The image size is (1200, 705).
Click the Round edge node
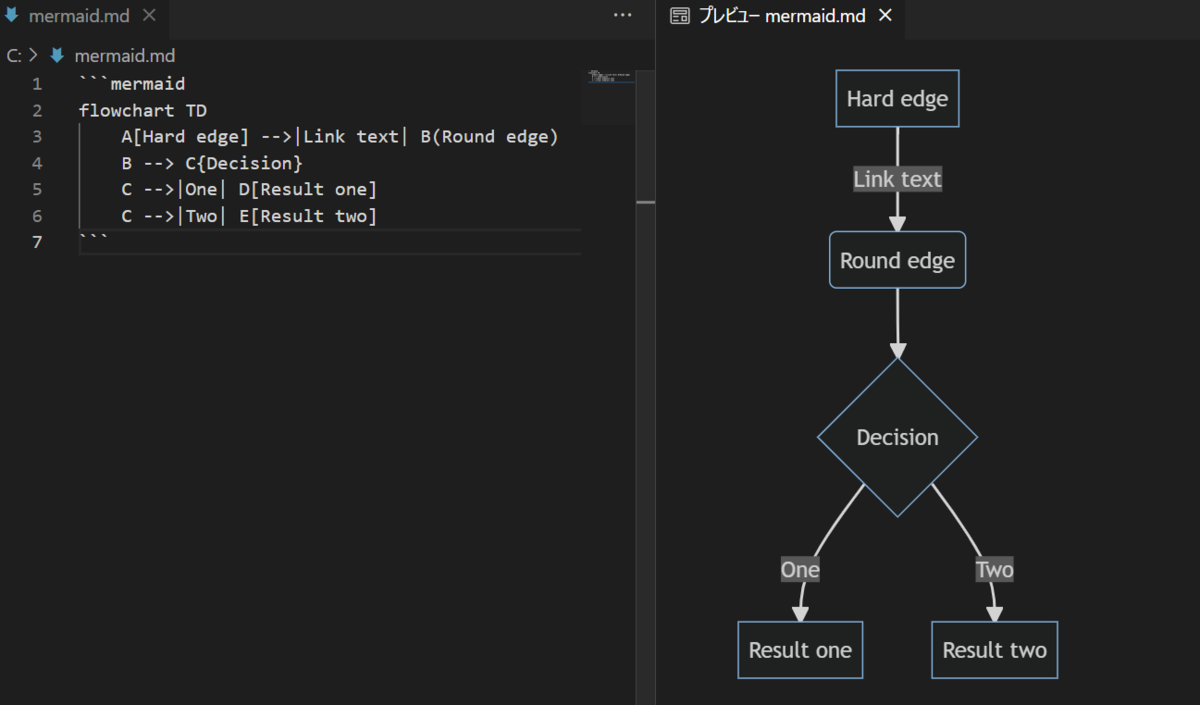tap(897, 261)
